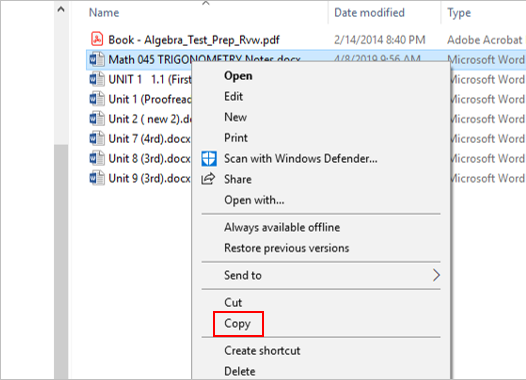Click the Word icon beside Math 045 TRIGONOMETRY Notes
This screenshot has width=526, height=380.
[97, 59]
